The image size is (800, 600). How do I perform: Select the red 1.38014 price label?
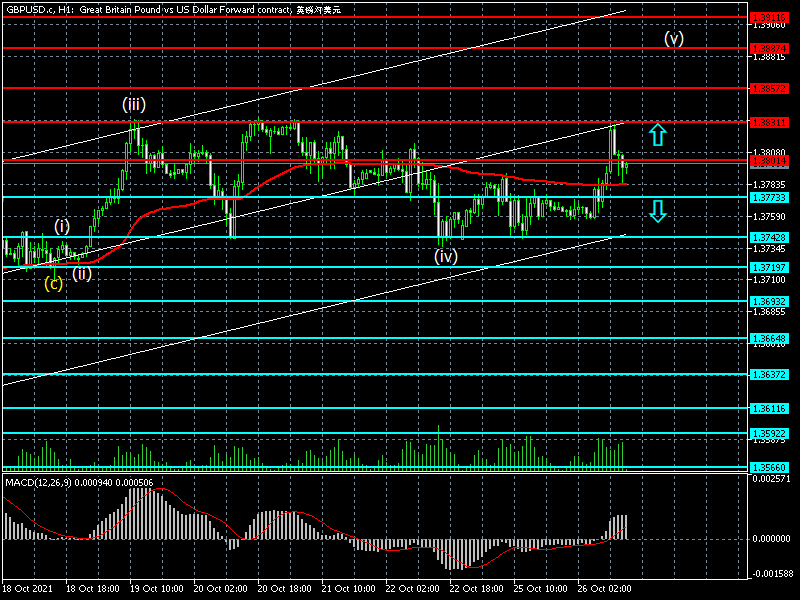769,161
